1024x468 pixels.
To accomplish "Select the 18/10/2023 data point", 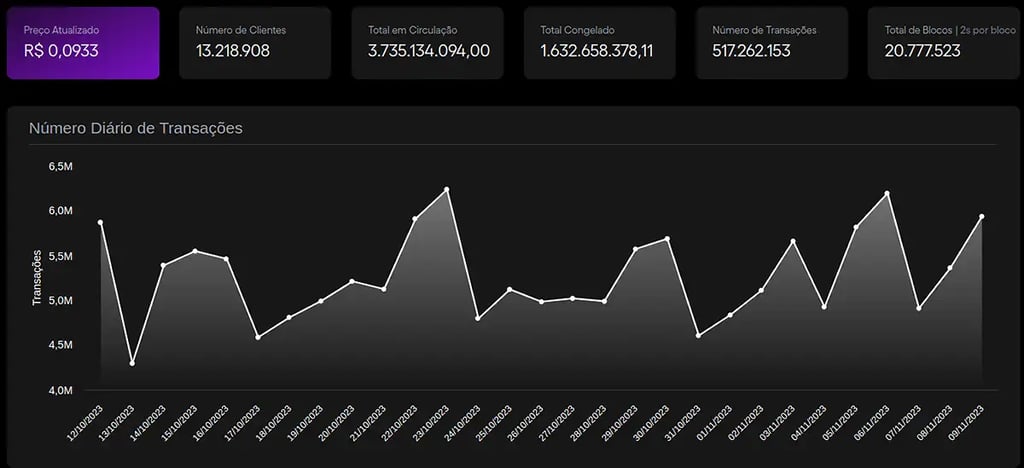I will pyautogui.click(x=289, y=317).
